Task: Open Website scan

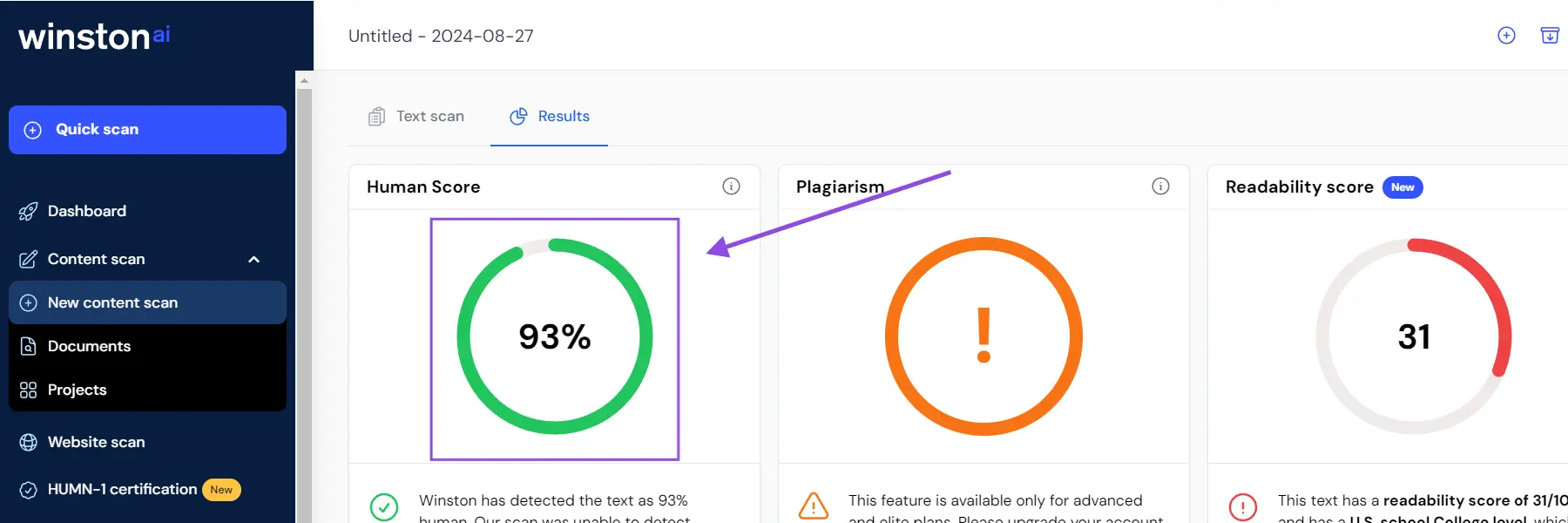Action: coord(96,442)
